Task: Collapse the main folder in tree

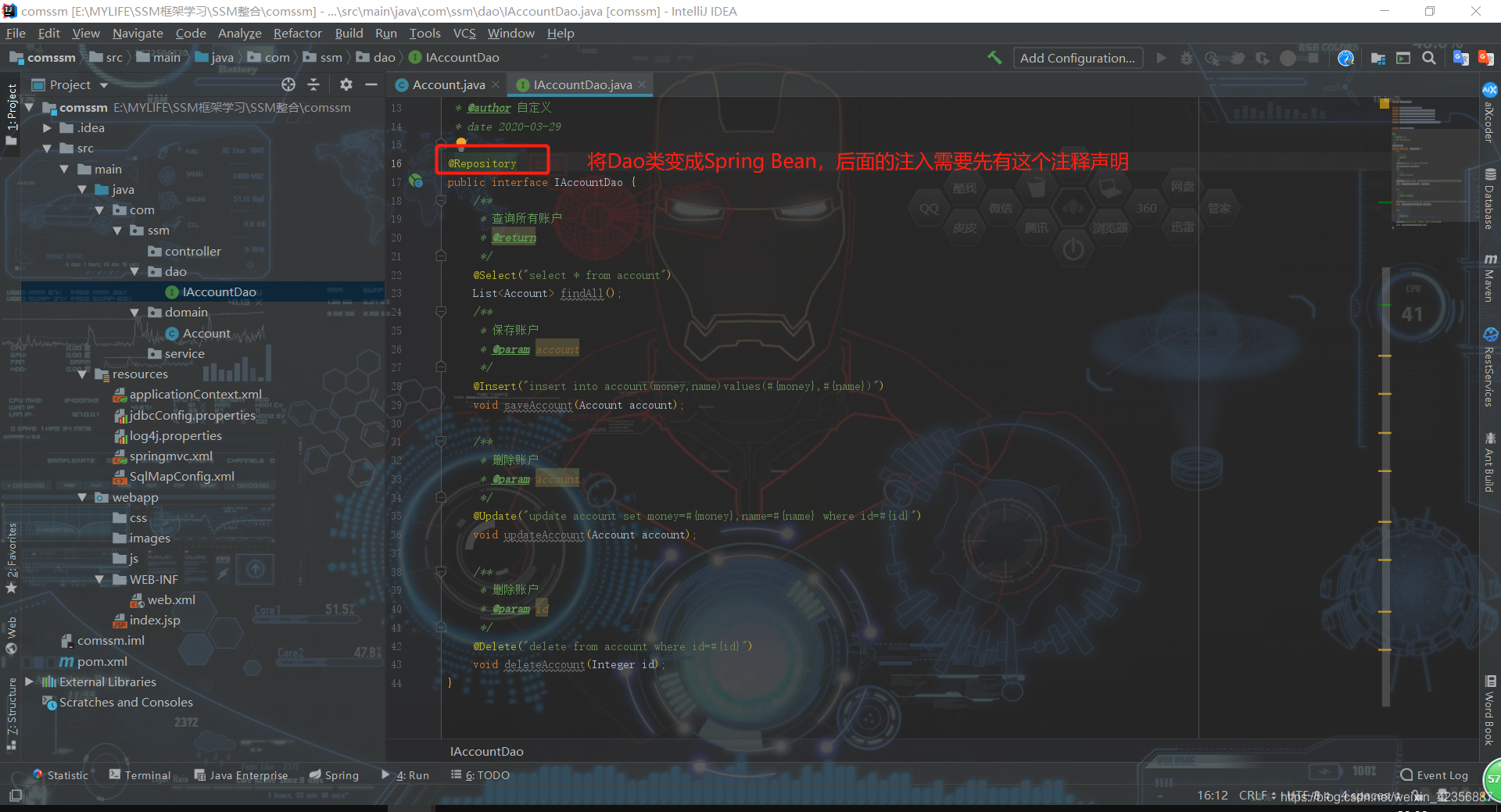Action: click(64, 169)
